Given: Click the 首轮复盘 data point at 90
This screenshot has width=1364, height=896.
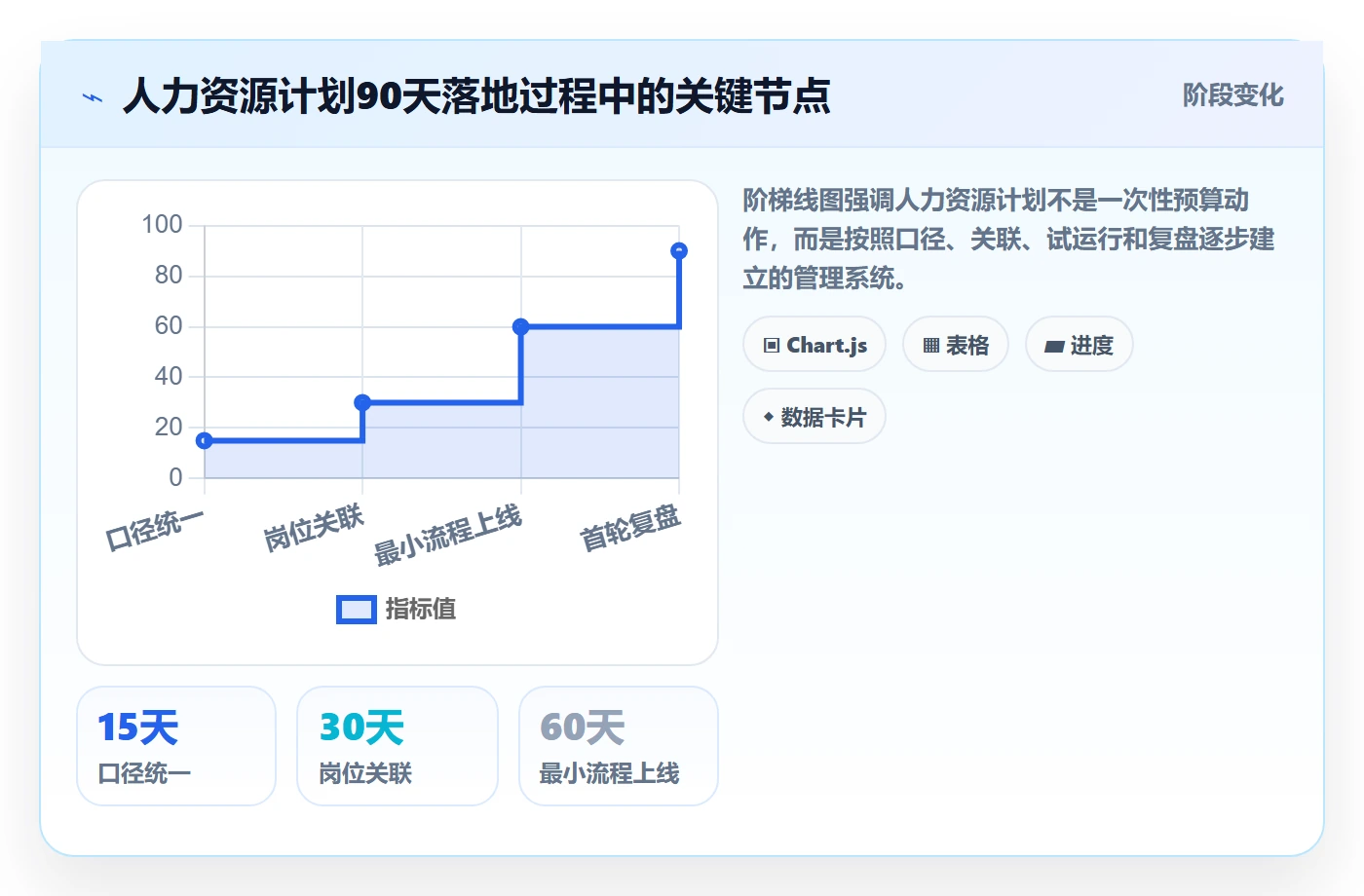Looking at the screenshot, I should pyautogui.click(x=679, y=251).
